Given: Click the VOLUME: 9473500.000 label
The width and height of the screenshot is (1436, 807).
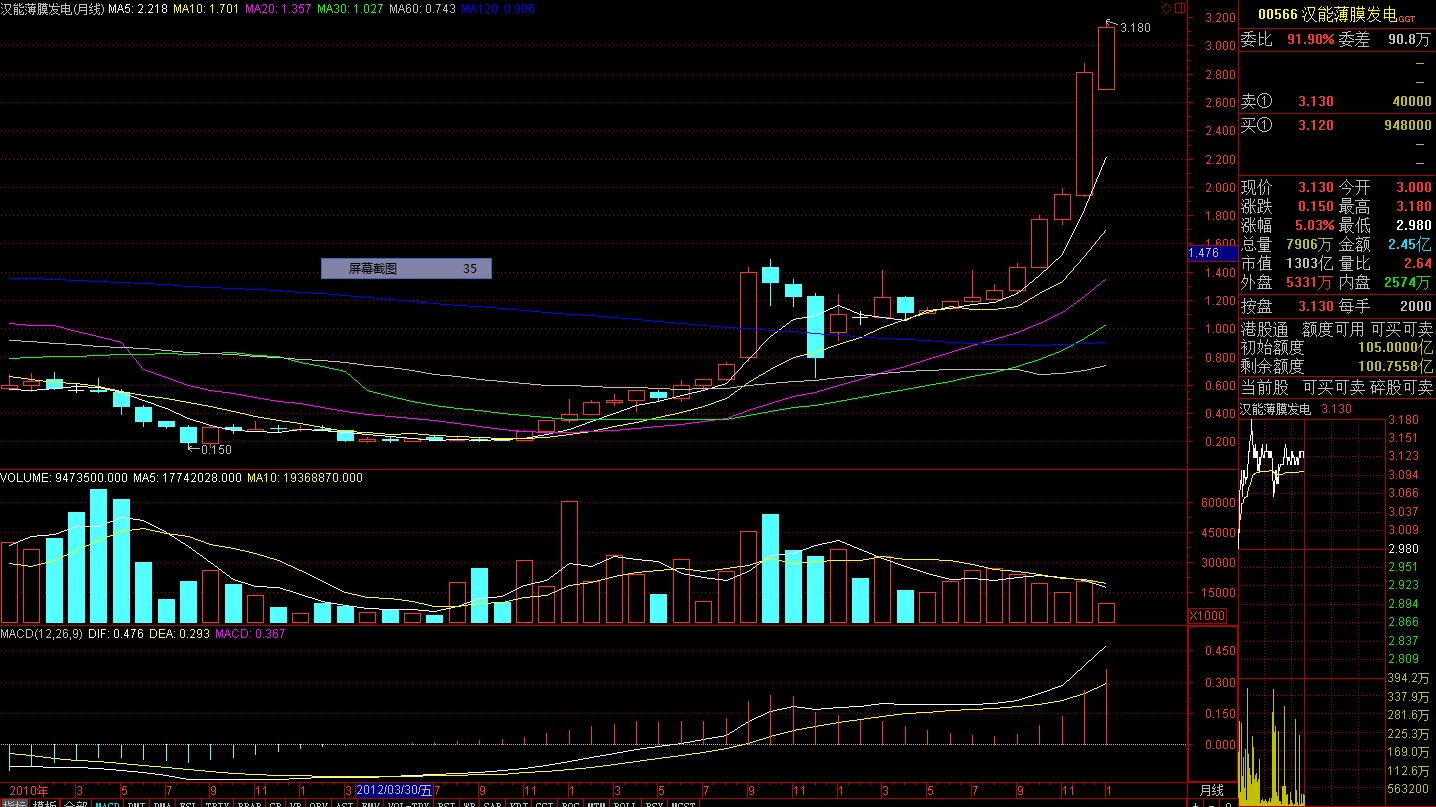Looking at the screenshot, I should click(x=64, y=478).
